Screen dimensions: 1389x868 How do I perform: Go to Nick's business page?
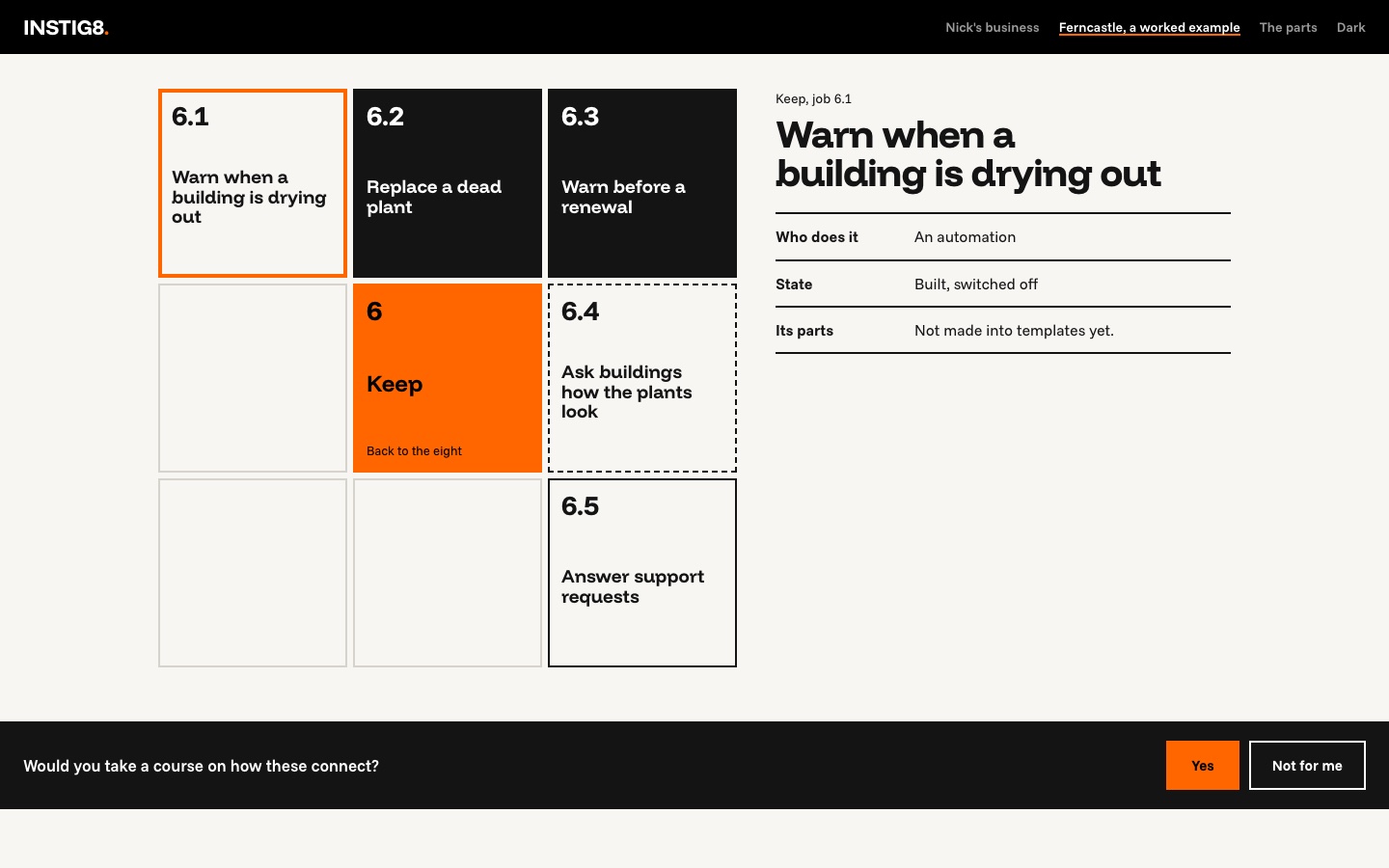click(x=992, y=27)
